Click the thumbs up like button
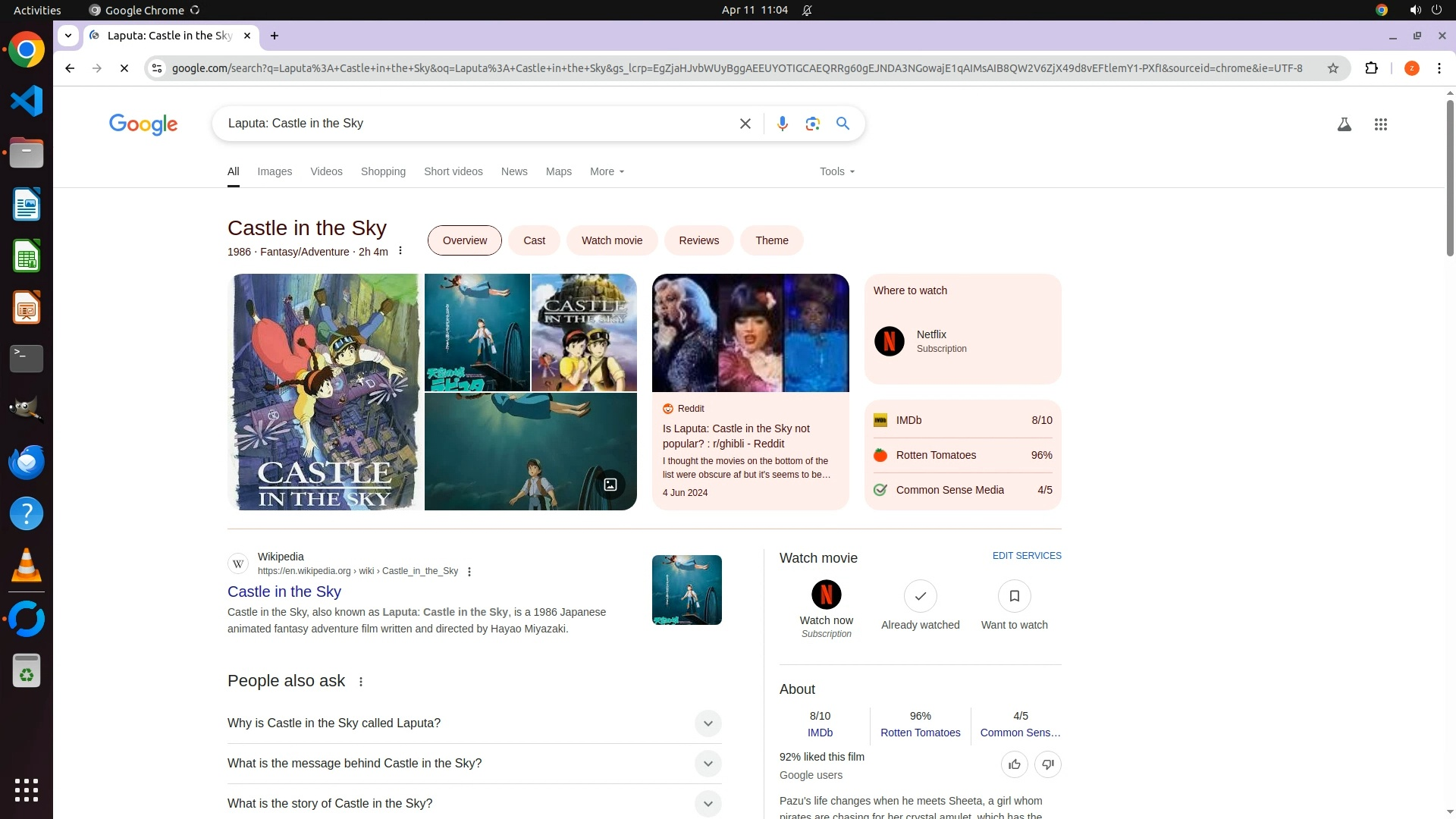Image resolution: width=1456 pixels, height=819 pixels. (1014, 764)
